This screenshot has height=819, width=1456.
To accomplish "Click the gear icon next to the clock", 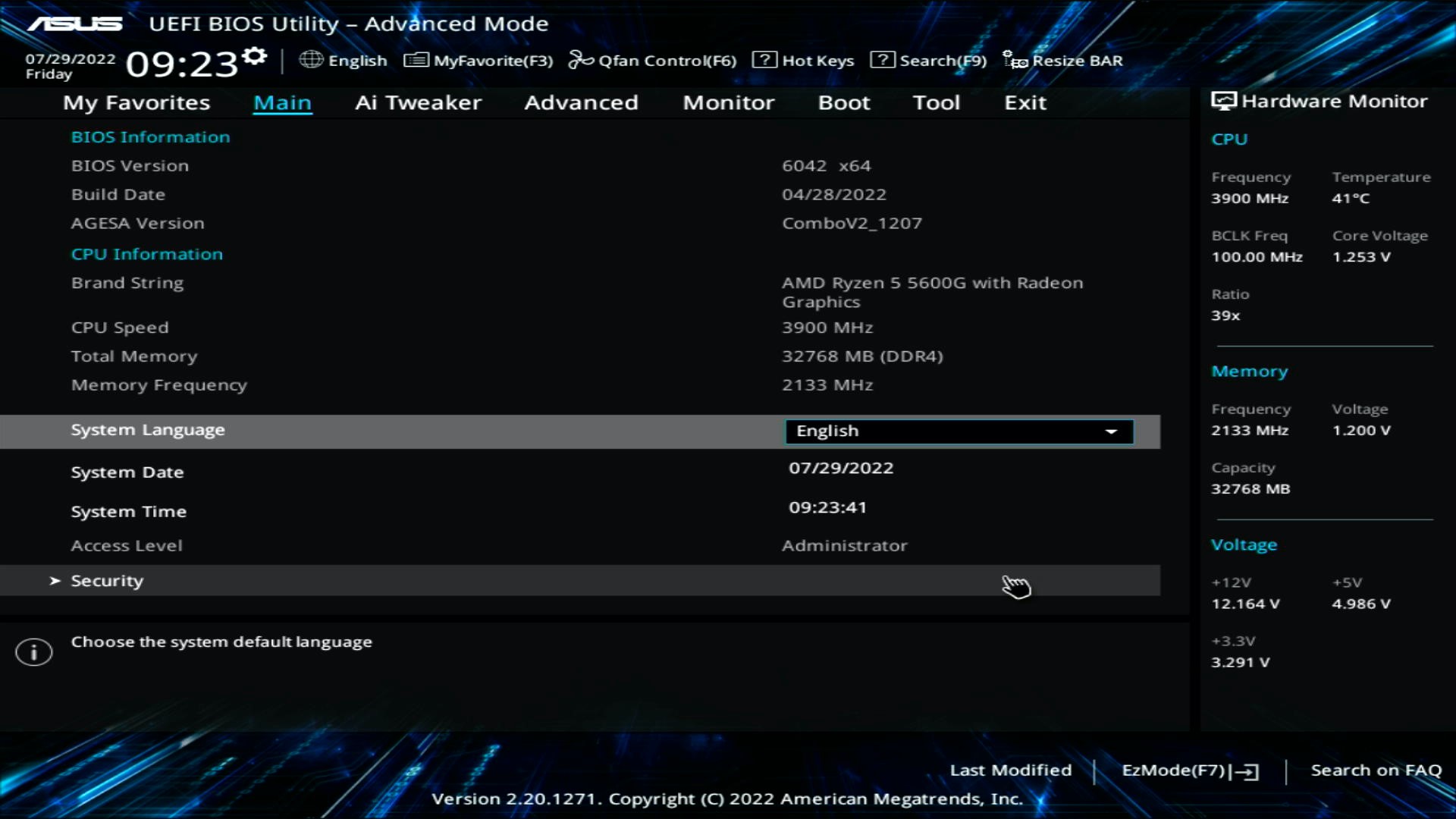I will (x=255, y=57).
